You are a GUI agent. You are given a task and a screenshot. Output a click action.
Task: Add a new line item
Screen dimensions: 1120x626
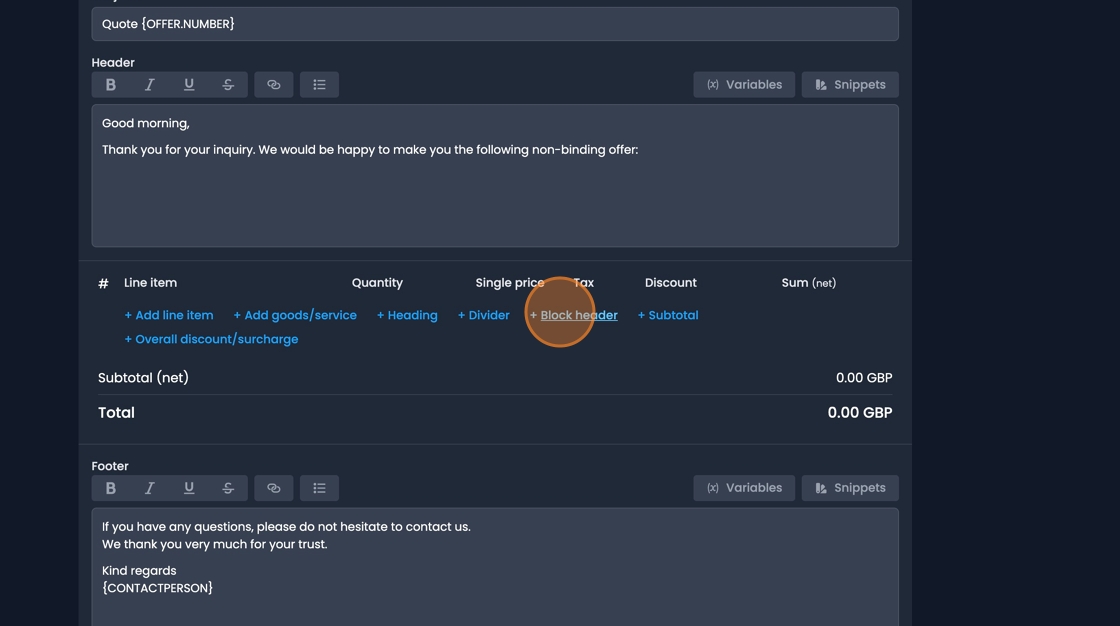[x=169, y=314]
